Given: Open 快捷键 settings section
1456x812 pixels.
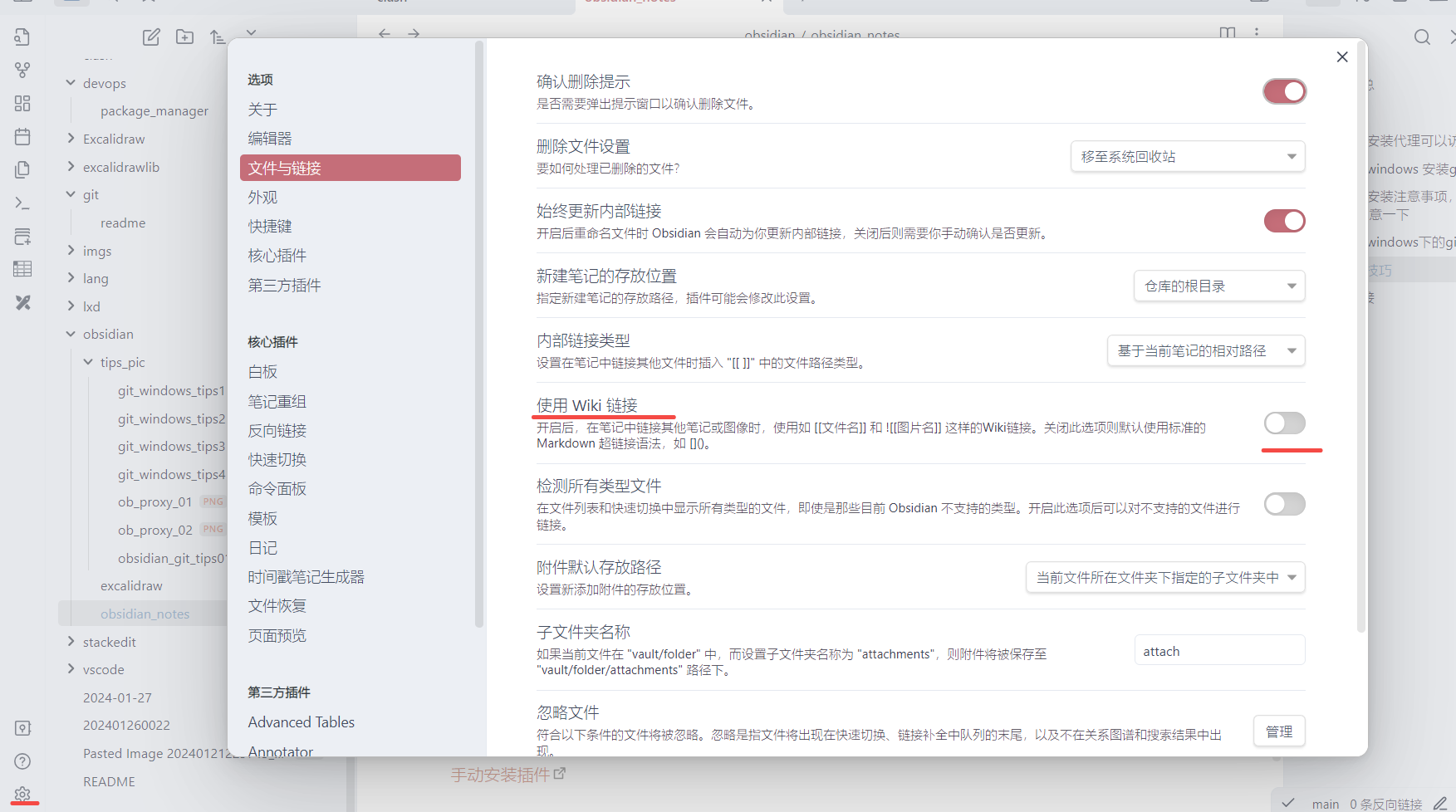Looking at the screenshot, I should coord(270,227).
